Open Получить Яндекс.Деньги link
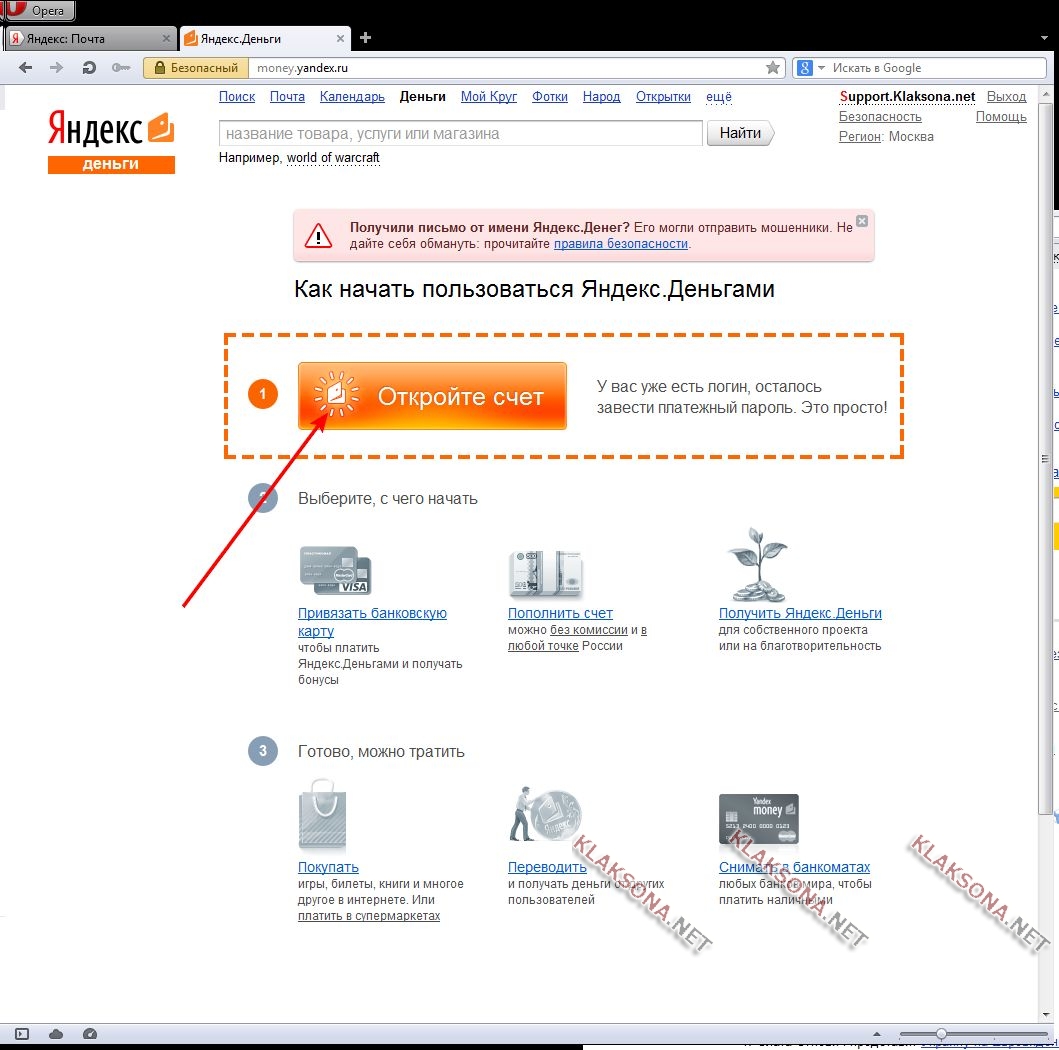Viewport: 1059px width, 1050px height. 800,613
